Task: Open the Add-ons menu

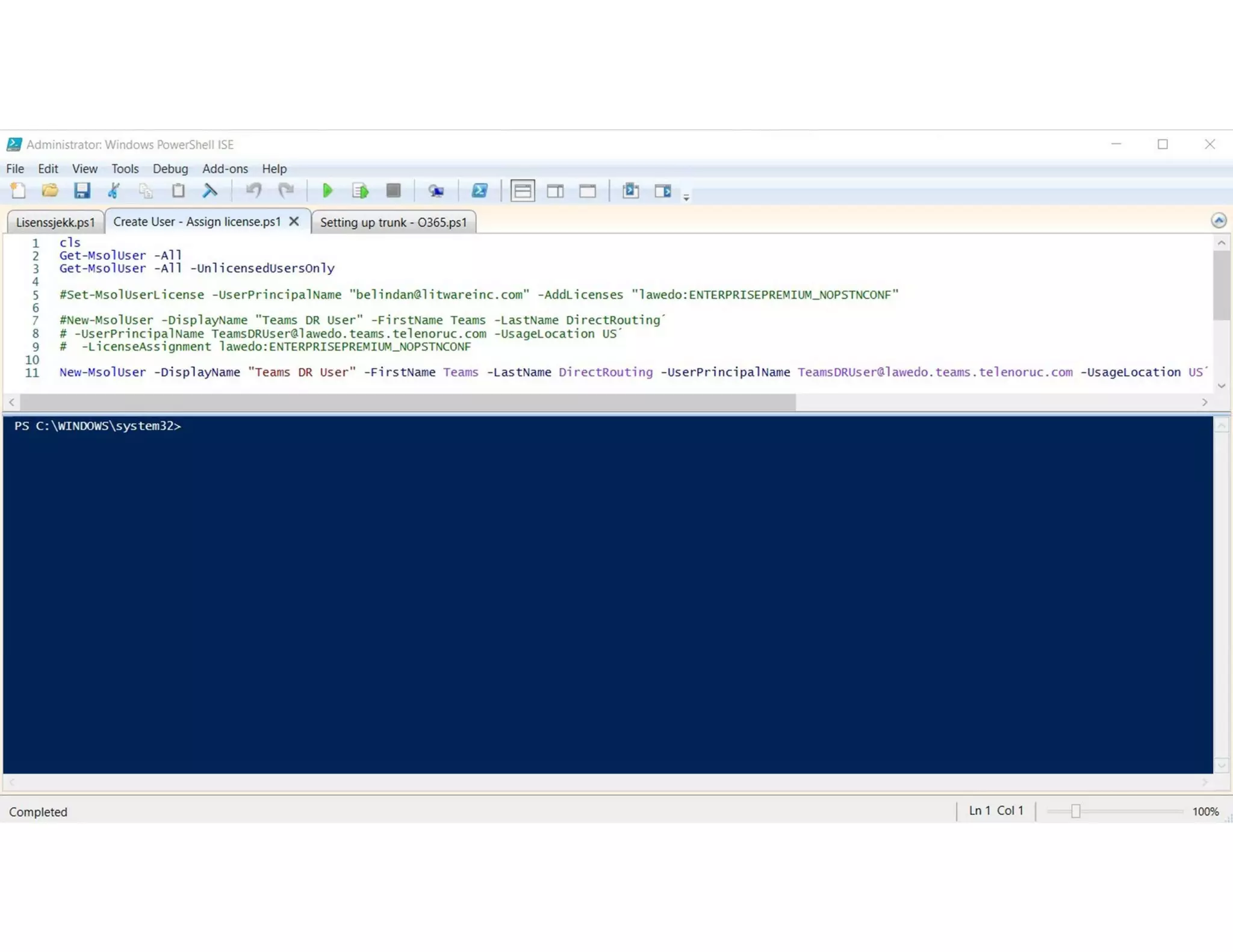Action: (x=225, y=169)
